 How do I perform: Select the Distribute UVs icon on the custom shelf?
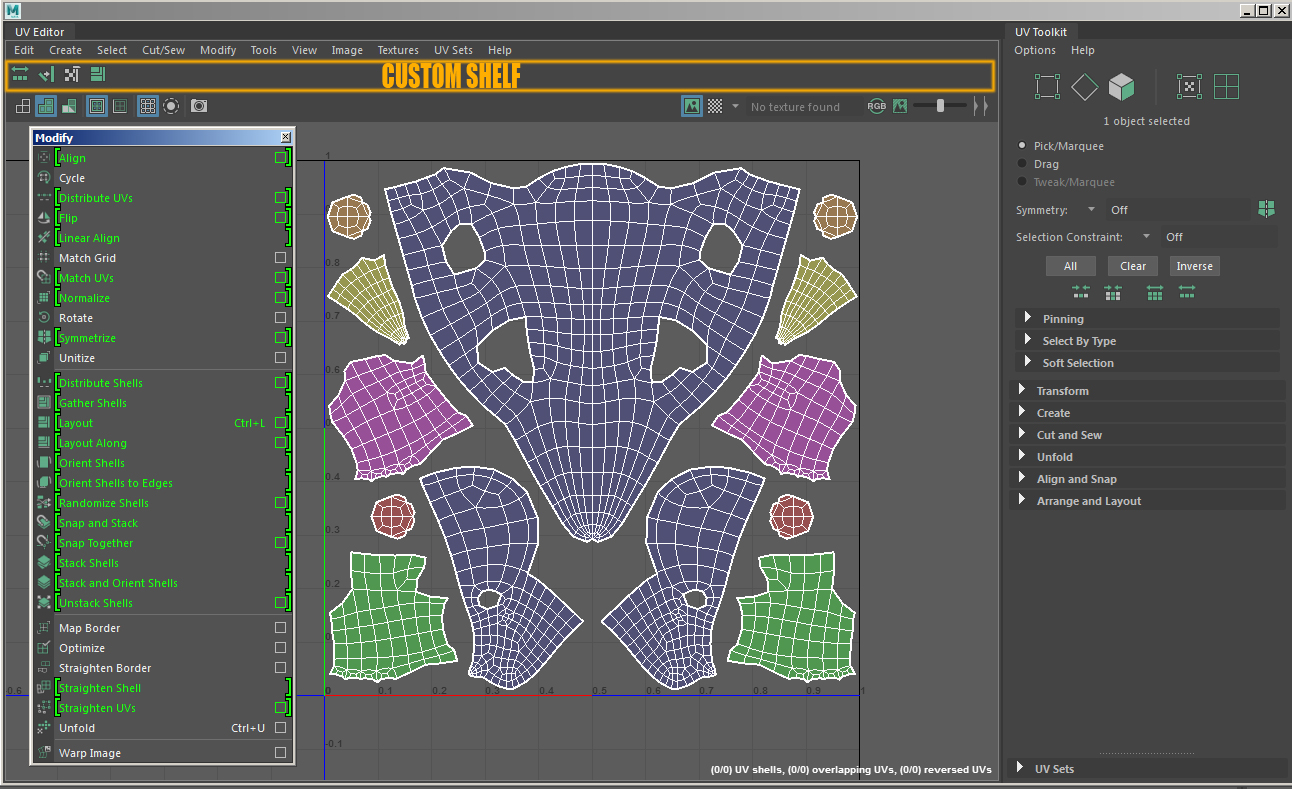20,74
